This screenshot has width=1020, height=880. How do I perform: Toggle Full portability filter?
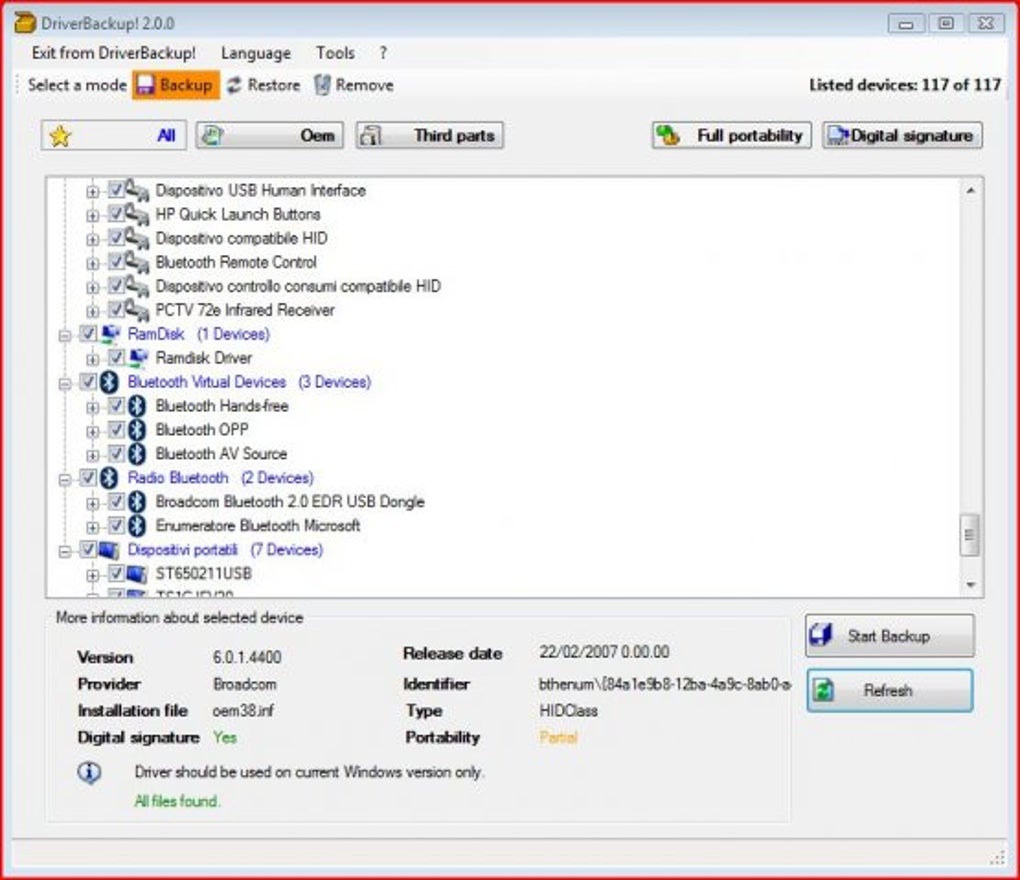731,135
